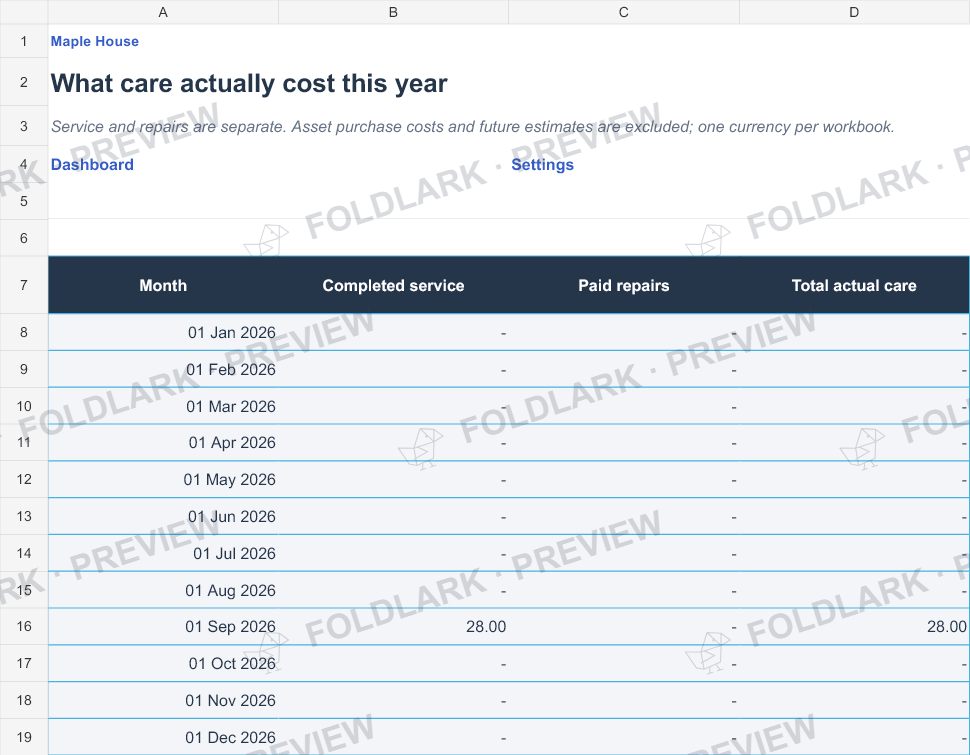Viewport: 970px width, 755px height.
Task: Select the '01 Feb 2026' cell
Action: tap(163, 369)
